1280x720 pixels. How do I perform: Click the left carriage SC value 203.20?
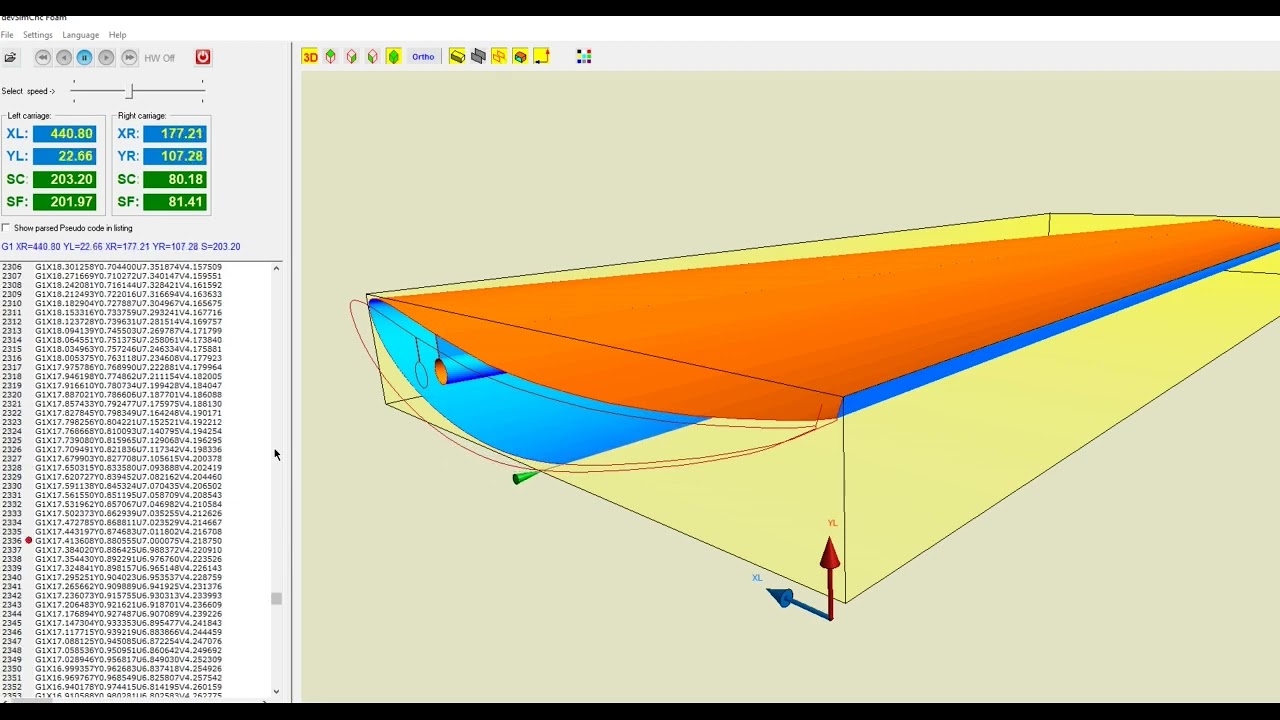(x=65, y=179)
